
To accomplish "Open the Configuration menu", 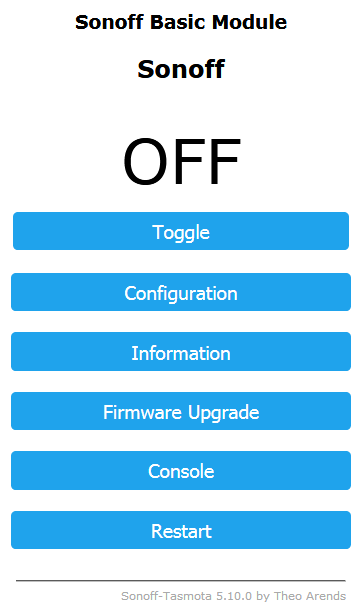I will [x=181, y=292].
